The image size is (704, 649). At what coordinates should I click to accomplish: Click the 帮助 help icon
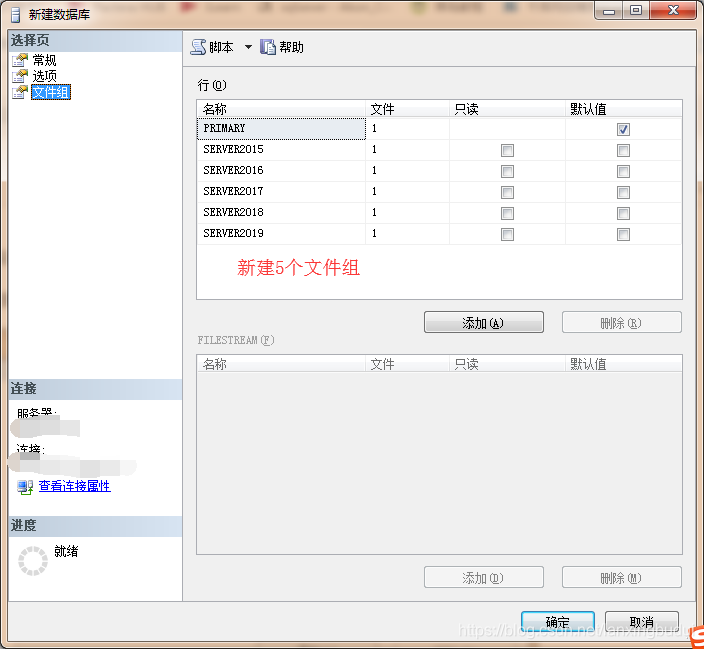click(x=268, y=47)
